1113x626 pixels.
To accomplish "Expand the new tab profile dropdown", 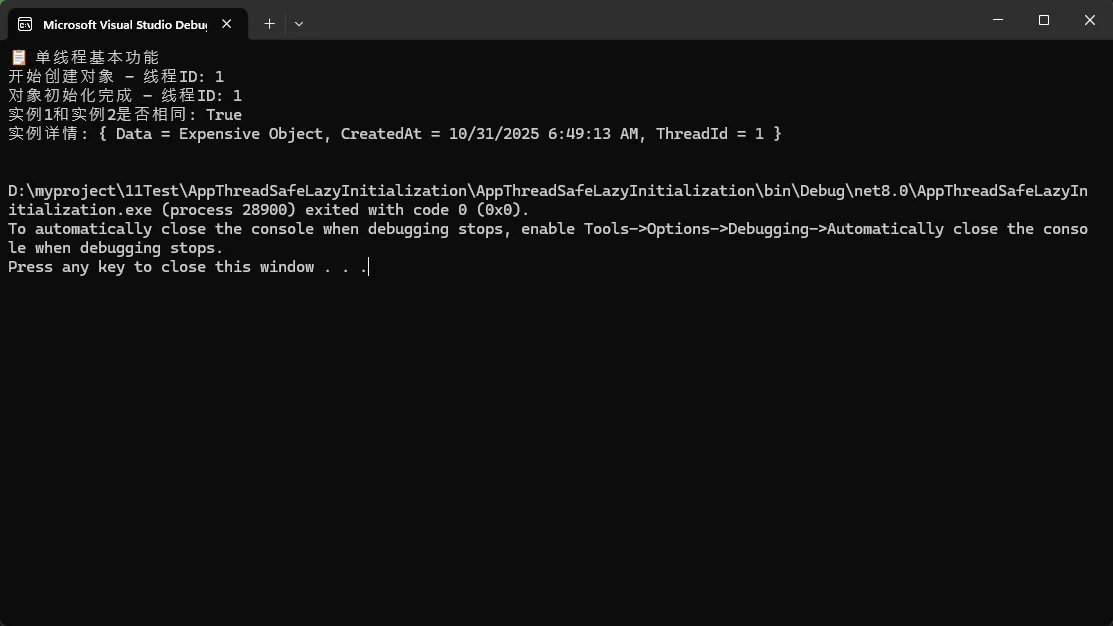I will (299, 23).
